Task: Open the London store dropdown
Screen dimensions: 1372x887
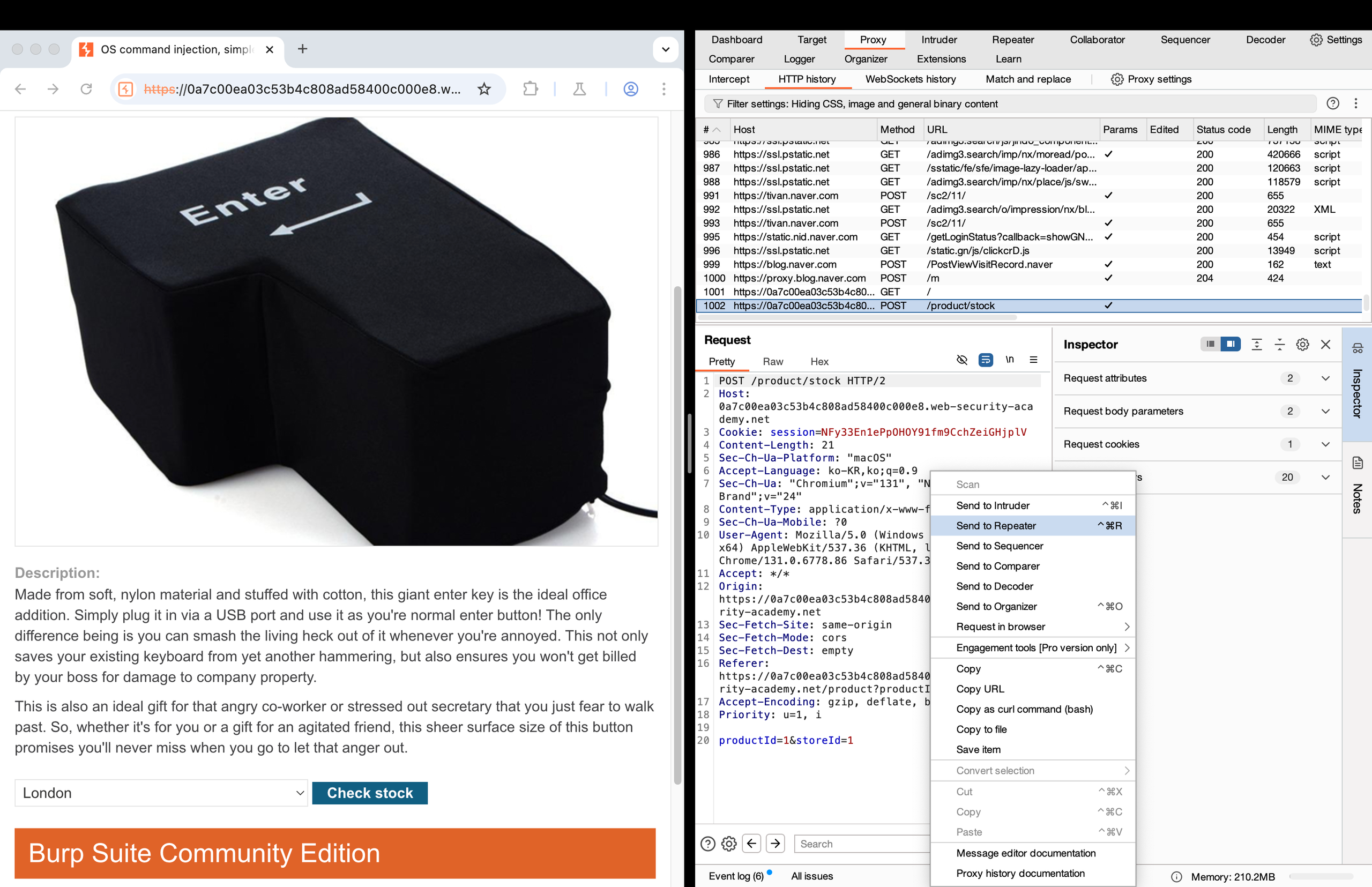Action: tap(161, 793)
